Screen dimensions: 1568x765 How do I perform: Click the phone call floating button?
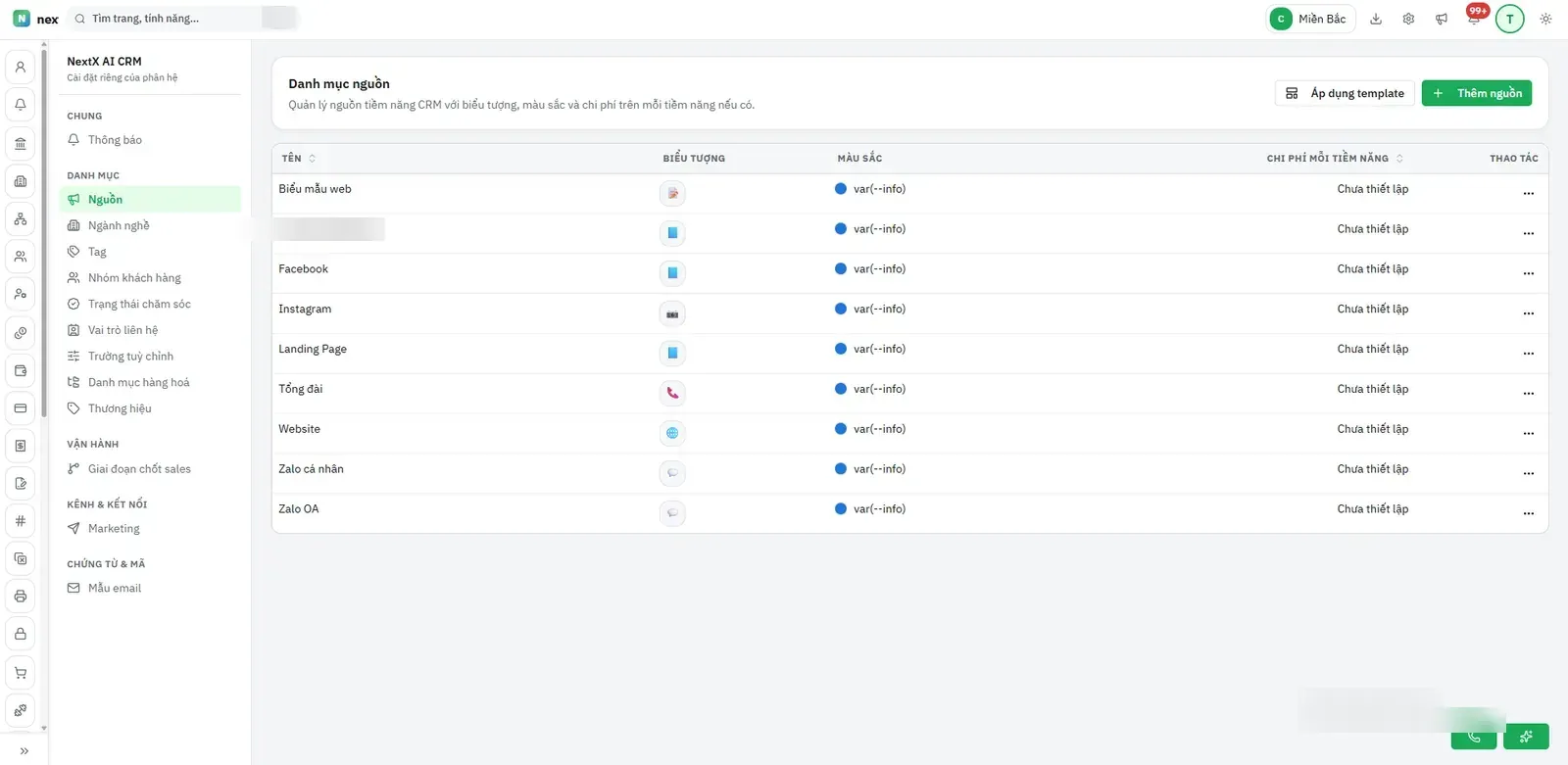coord(1474,737)
